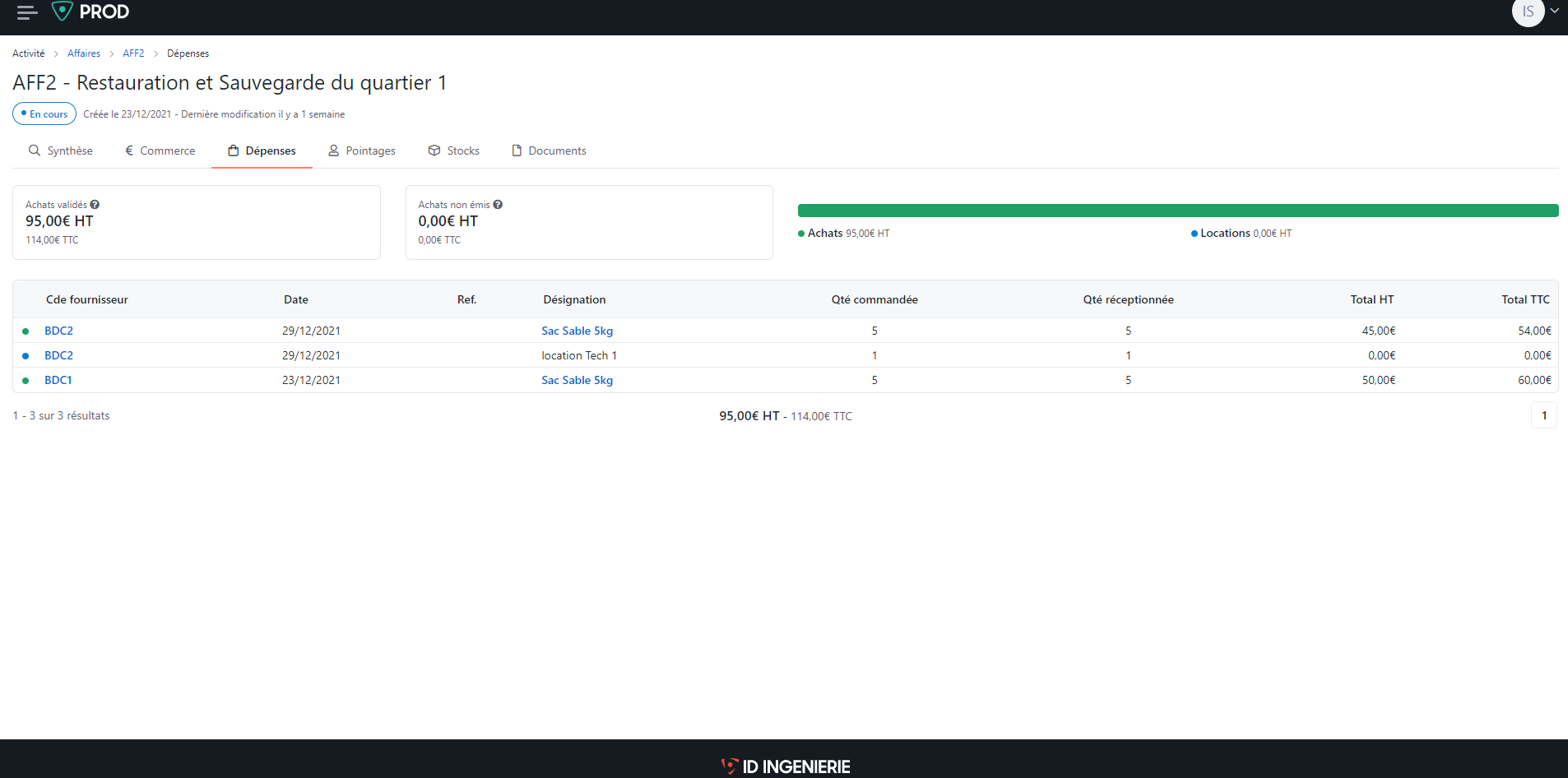The height and width of the screenshot is (778, 1568).
Task: Click the file icon on Documents tab
Action: coord(517,151)
